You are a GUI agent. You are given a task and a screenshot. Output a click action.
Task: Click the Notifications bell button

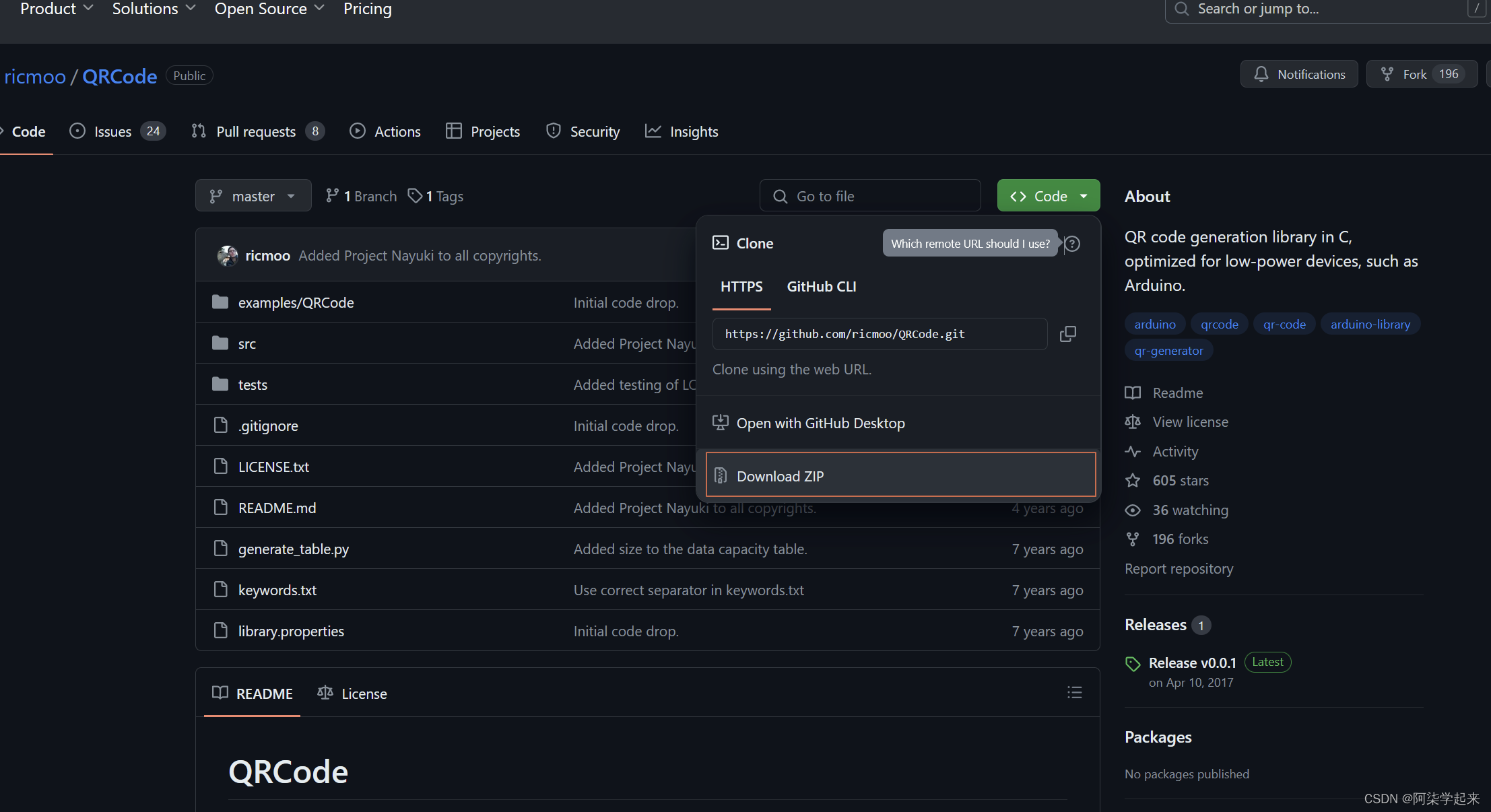(x=1298, y=74)
